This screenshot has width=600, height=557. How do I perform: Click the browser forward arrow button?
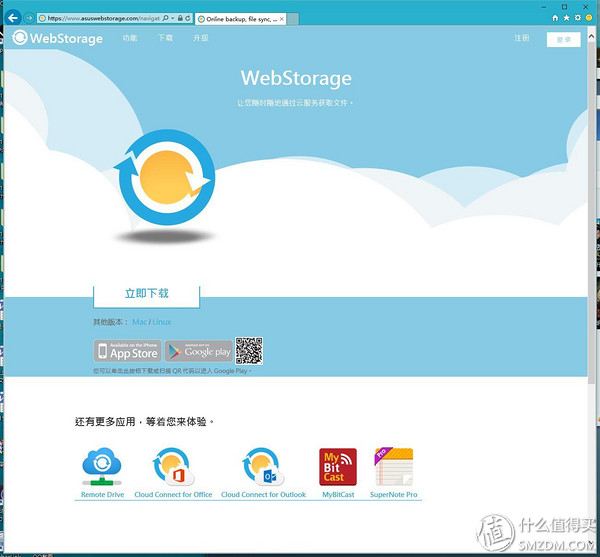pyautogui.click(x=28, y=18)
